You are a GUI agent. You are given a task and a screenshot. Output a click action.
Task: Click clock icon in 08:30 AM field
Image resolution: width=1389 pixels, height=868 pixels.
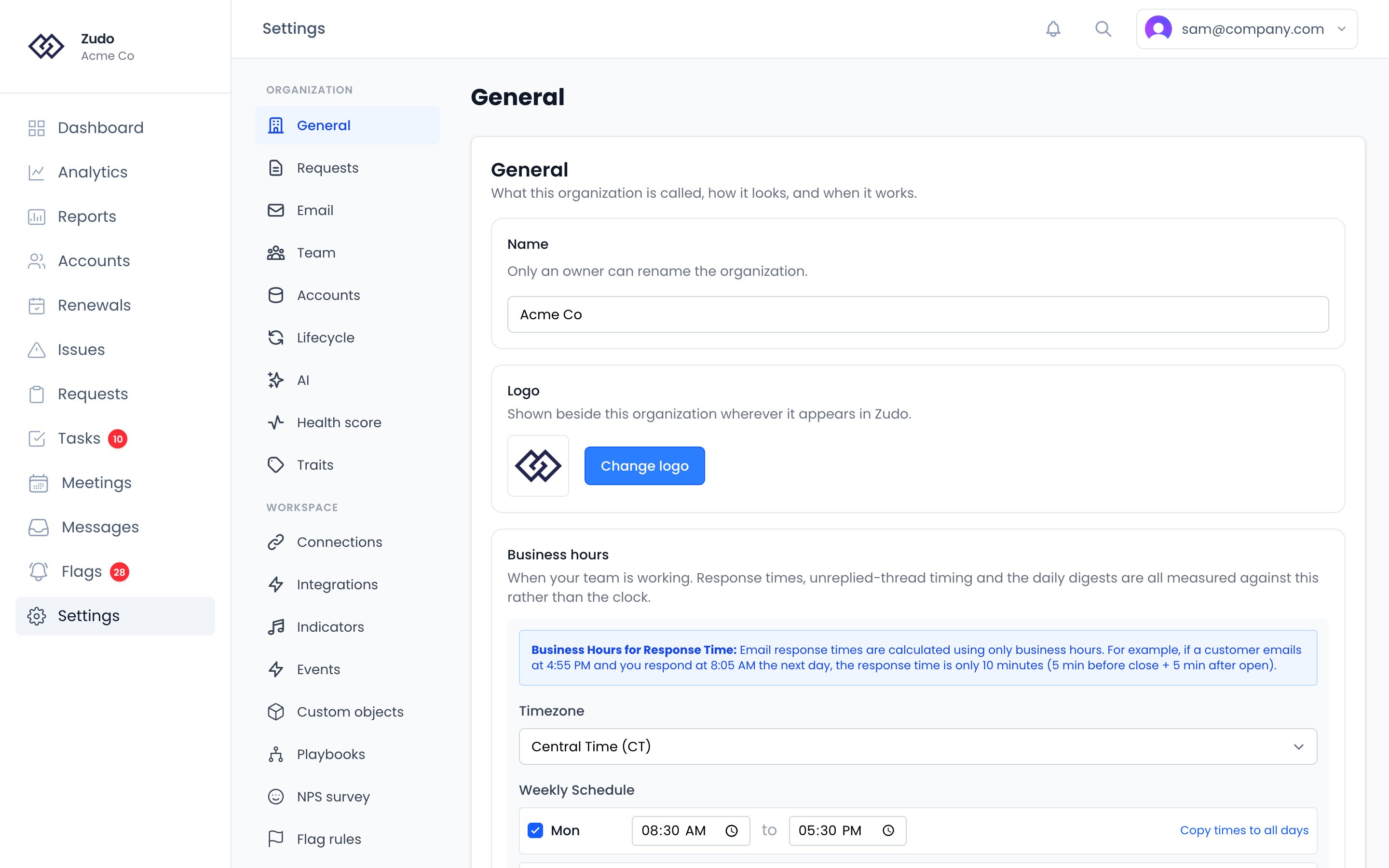coord(731,831)
